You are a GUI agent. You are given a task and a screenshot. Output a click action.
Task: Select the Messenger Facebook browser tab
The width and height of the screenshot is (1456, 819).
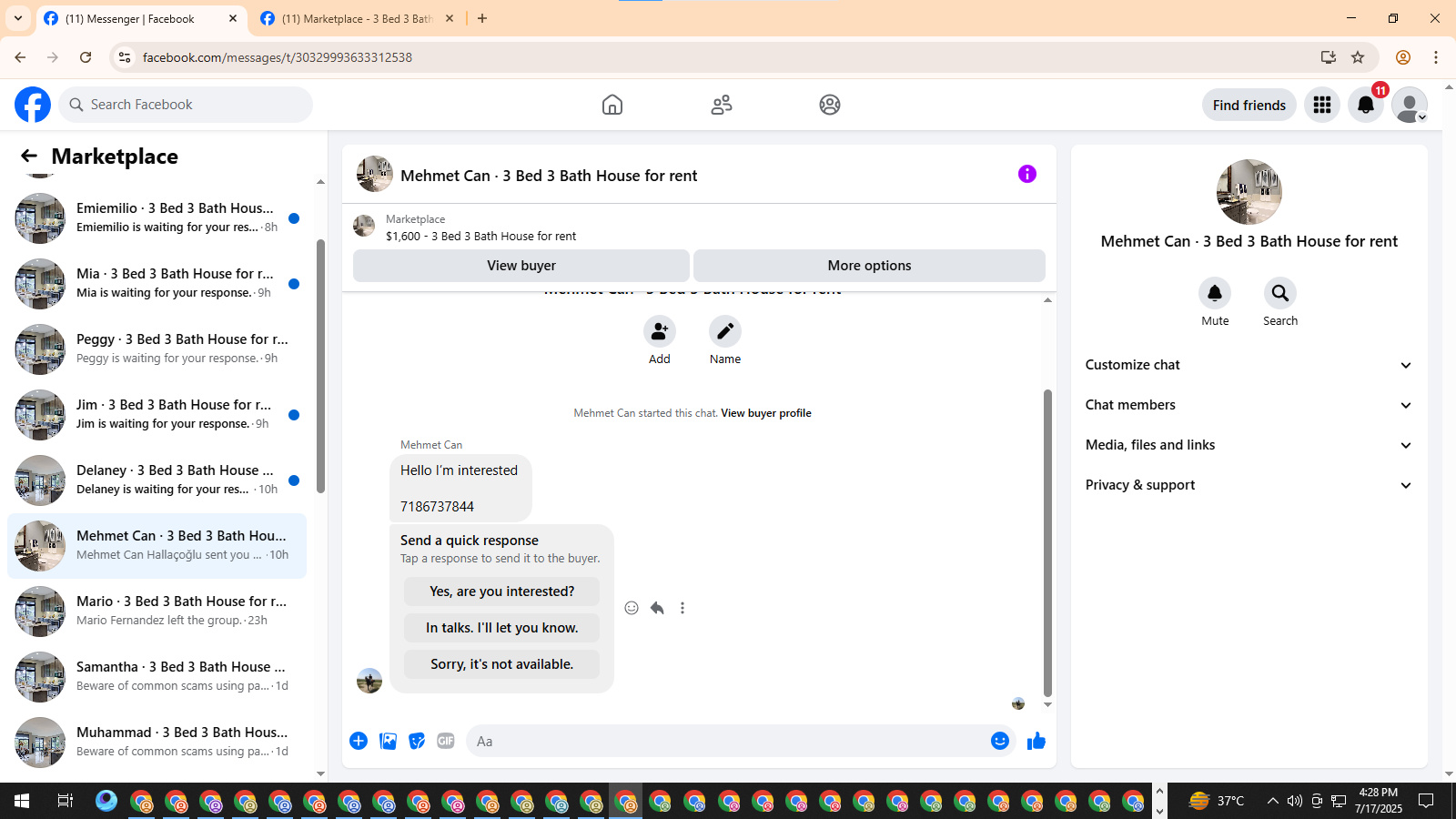(x=141, y=18)
